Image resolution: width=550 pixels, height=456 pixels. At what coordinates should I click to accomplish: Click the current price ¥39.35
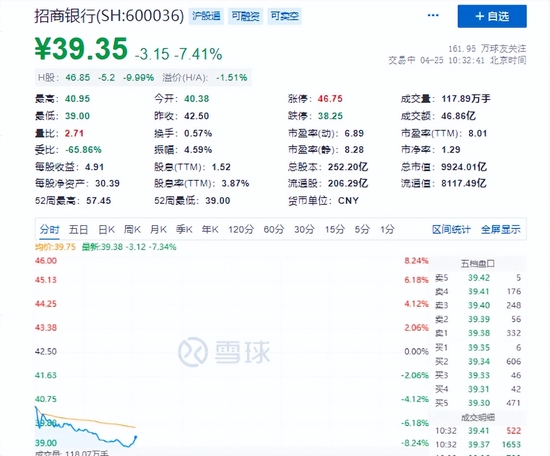click(81, 48)
